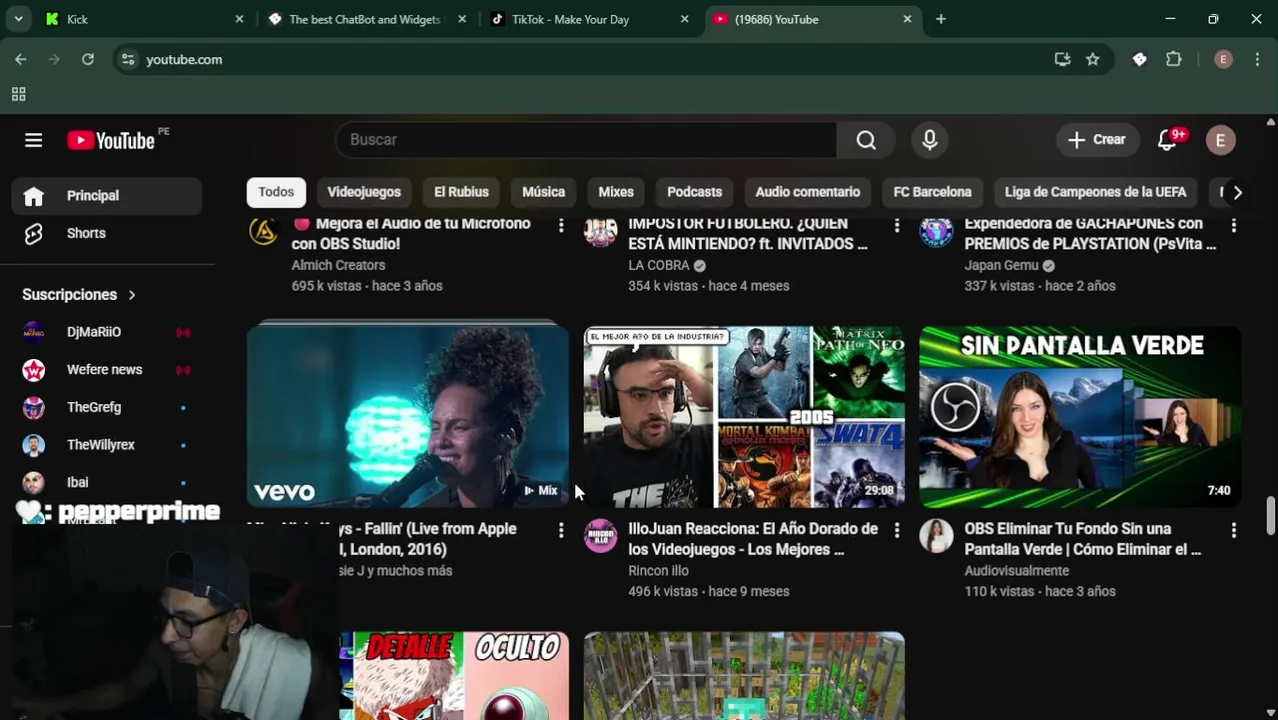Open options for the Japan Gemu video

[1234, 226]
